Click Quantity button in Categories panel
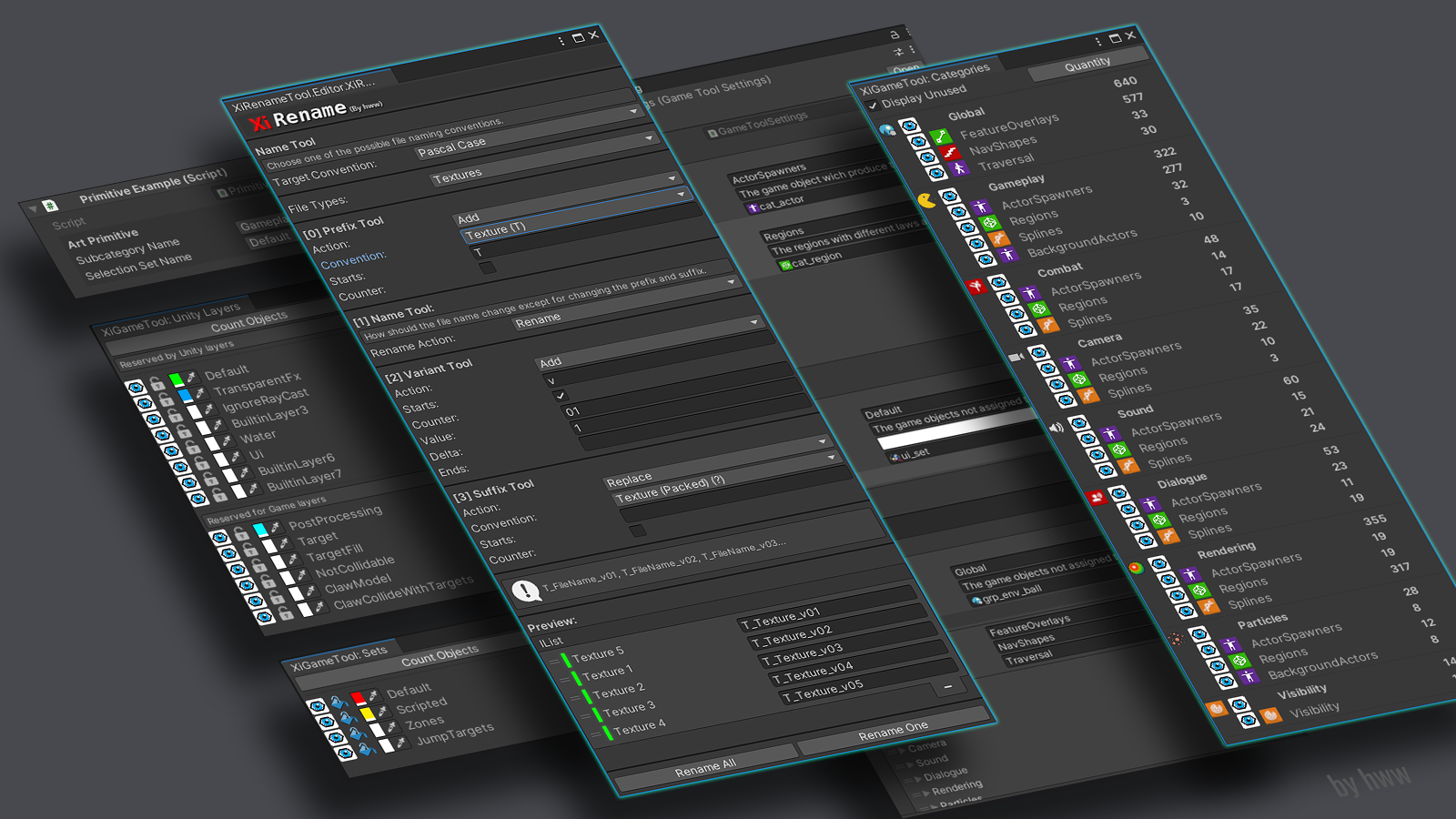The image size is (1456, 819). point(1087,64)
